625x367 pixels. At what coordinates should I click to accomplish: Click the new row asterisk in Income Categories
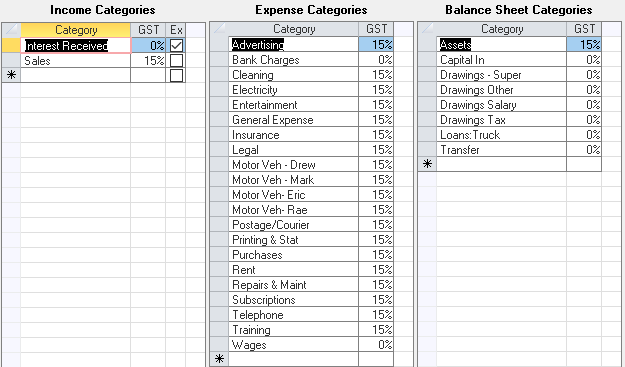point(11,75)
